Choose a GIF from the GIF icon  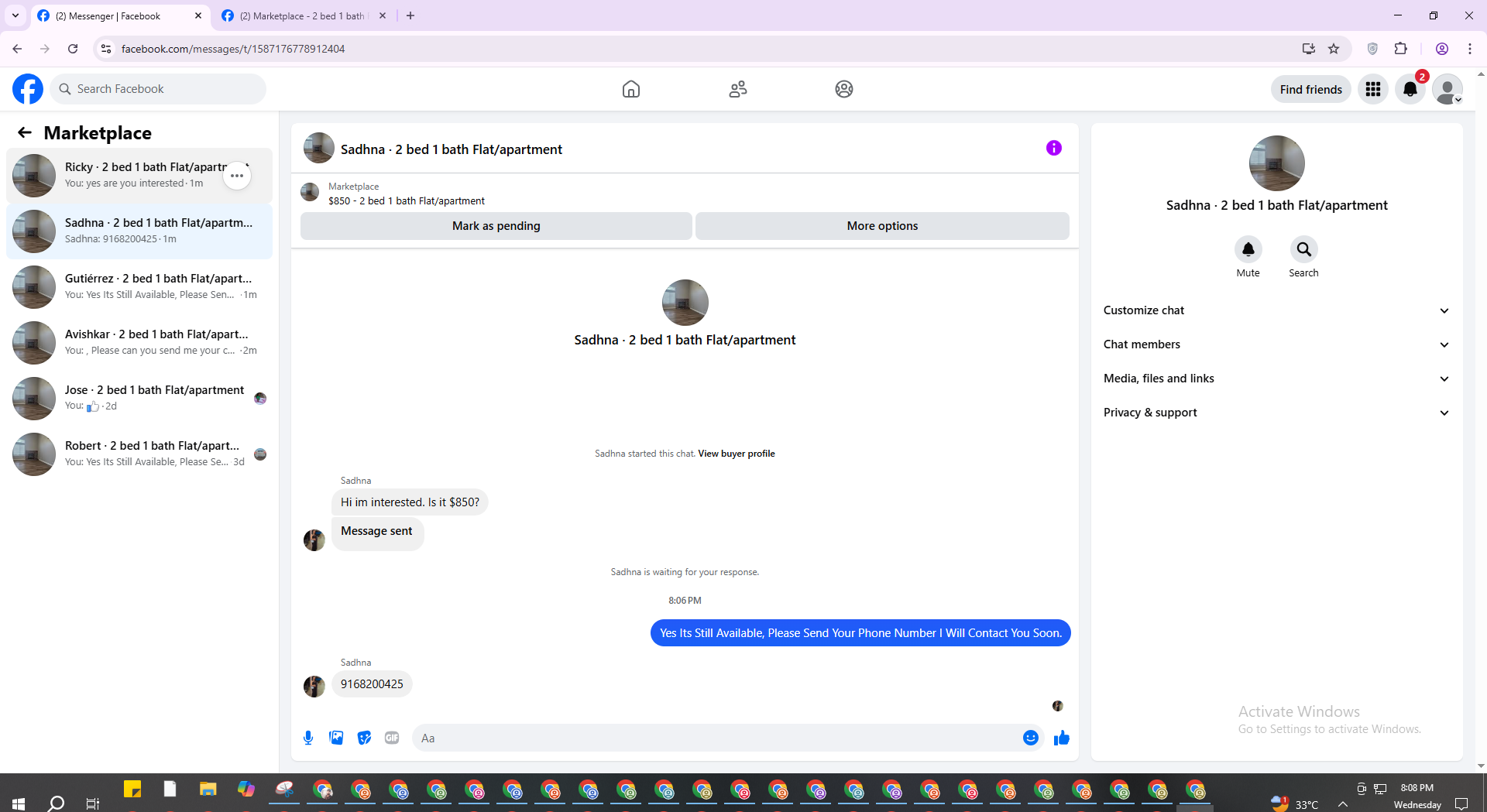coord(392,738)
